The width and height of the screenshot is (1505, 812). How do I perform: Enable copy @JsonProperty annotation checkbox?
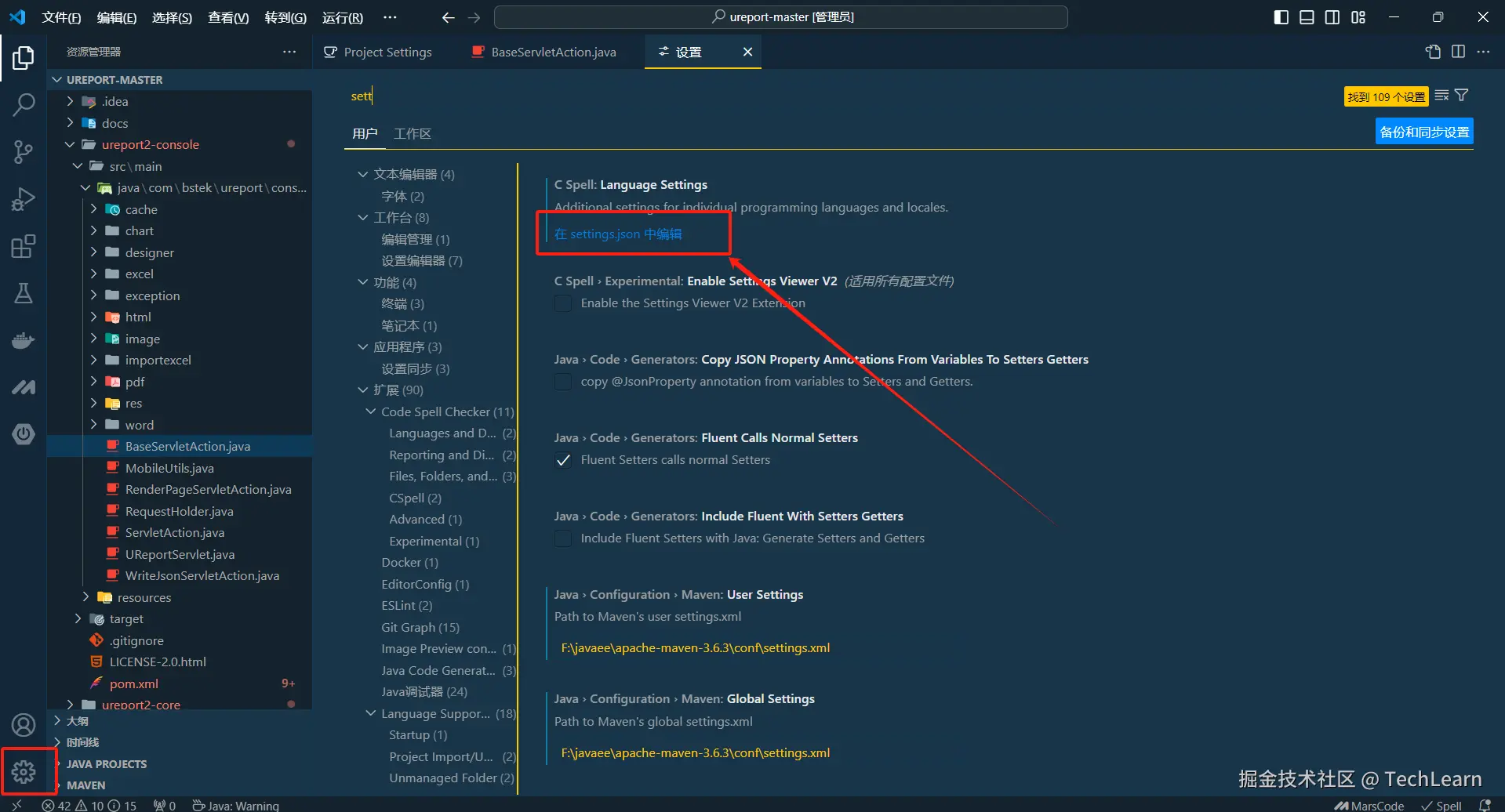[x=563, y=382]
